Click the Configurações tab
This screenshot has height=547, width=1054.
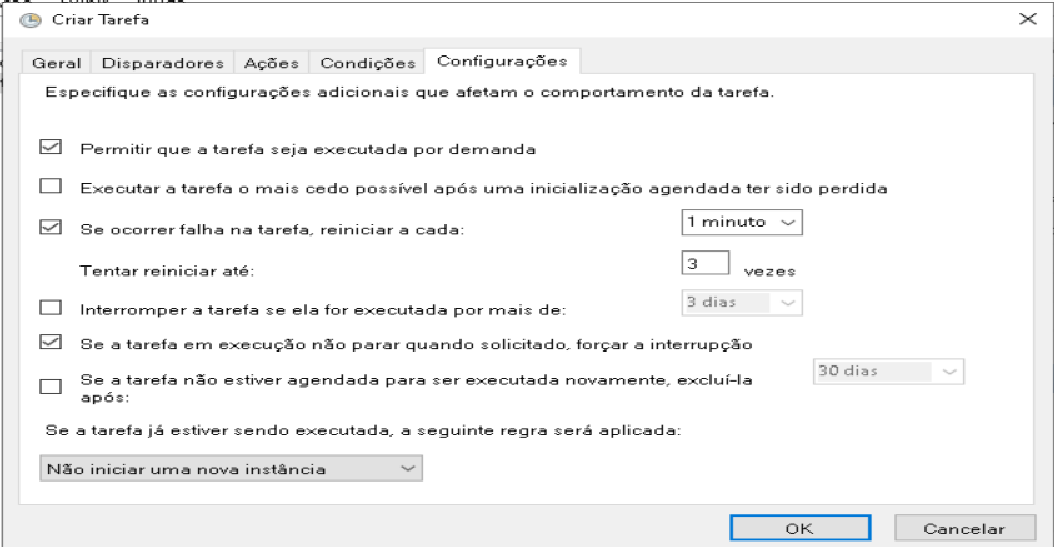(502, 61)
